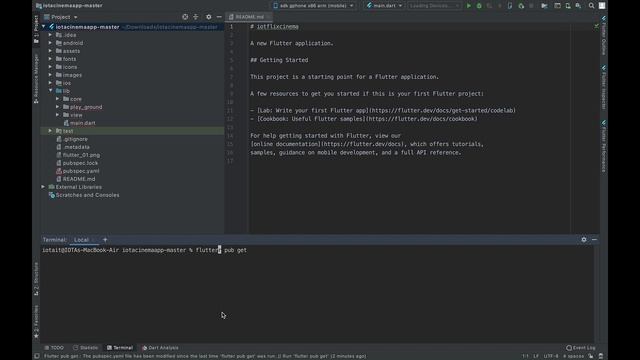Click the 'Getting Started' heading in the editor
The image size is (640, 360).
pyautogui.click(x=284, y=60)
